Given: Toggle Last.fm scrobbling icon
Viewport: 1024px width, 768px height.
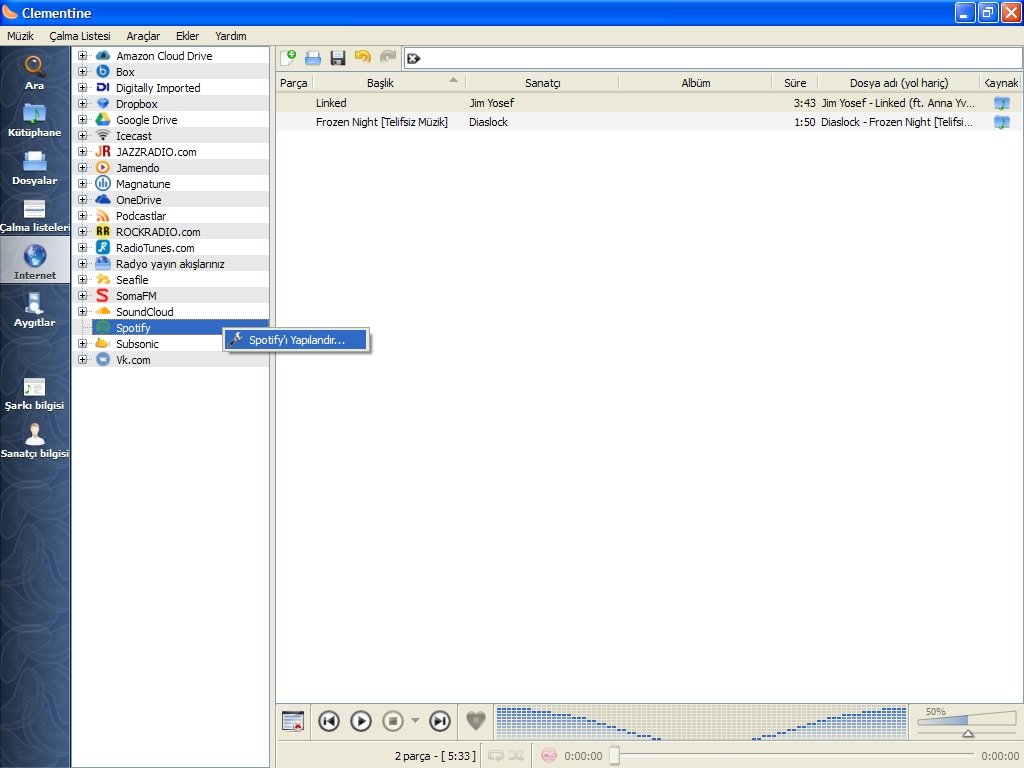Looking at the screenshot, I should coord(549,756).
